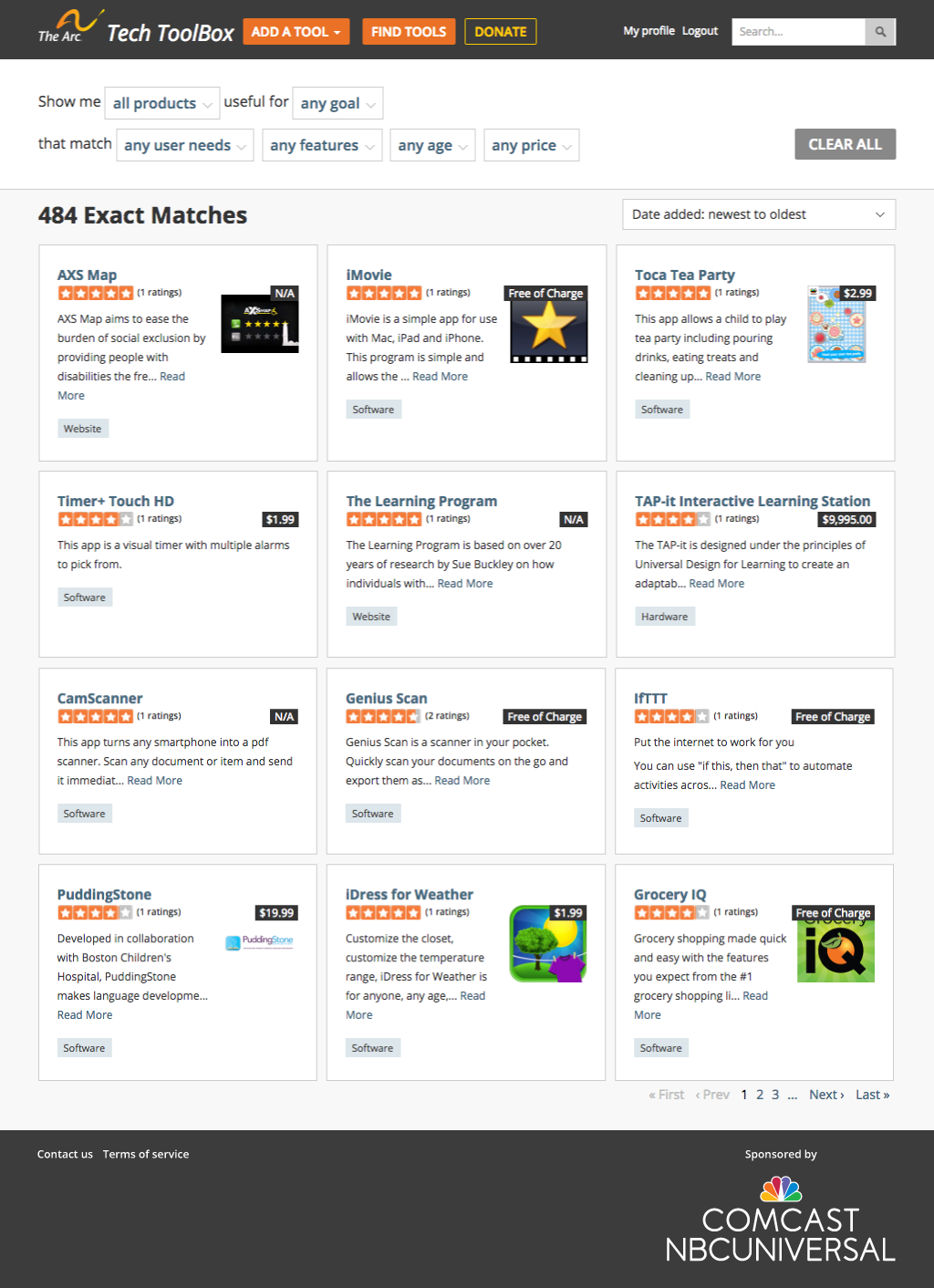Click the Next page link
This screenshot has width=934, height=1288.
826,1095
